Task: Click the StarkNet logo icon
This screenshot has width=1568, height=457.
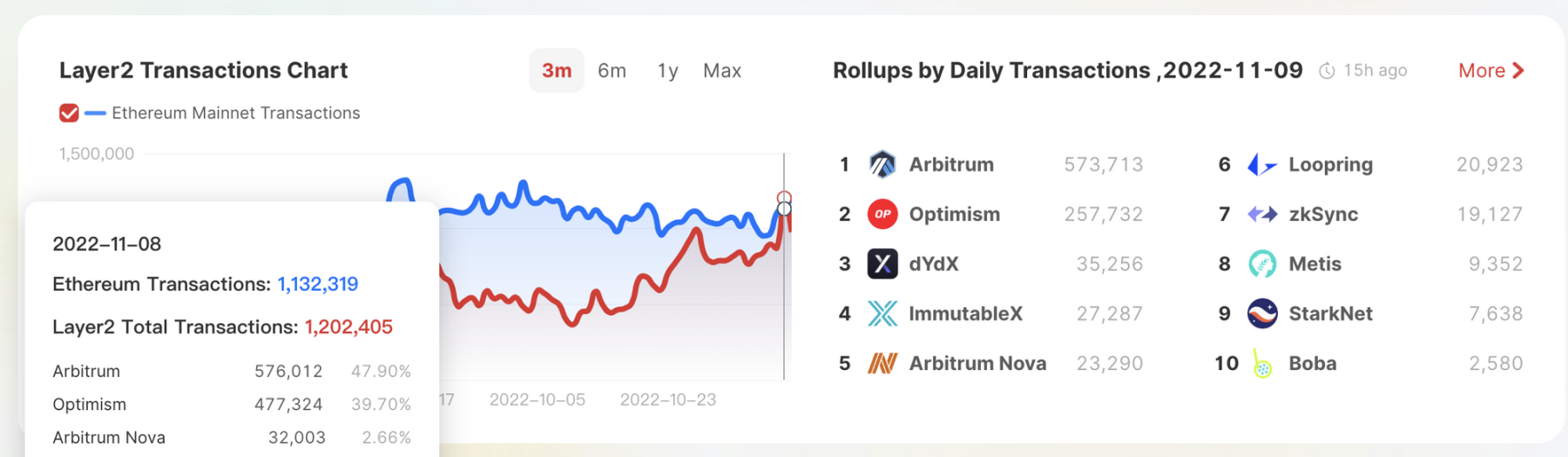Action: [1262, 313]
